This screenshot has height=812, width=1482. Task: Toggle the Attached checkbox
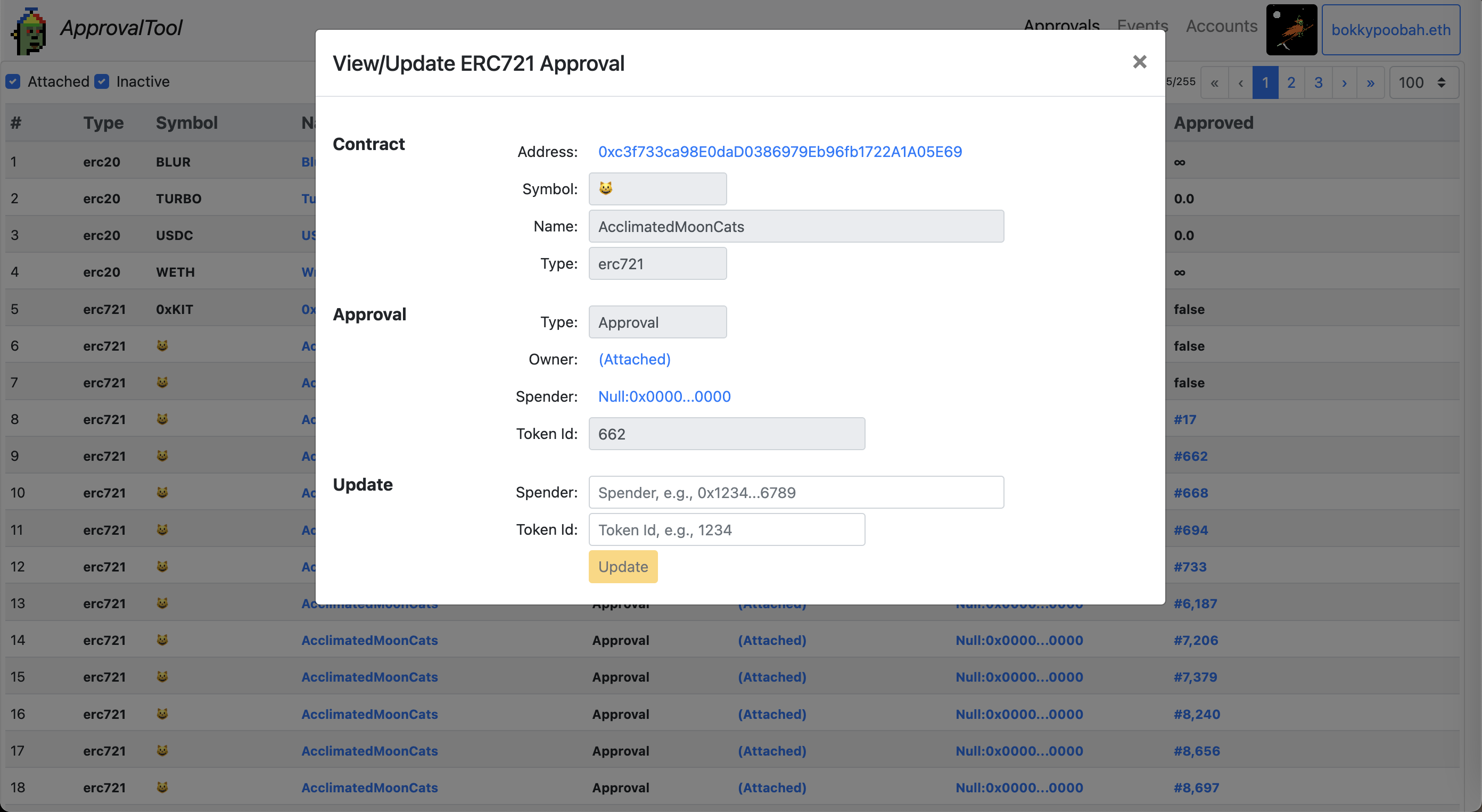coord(13,81)
